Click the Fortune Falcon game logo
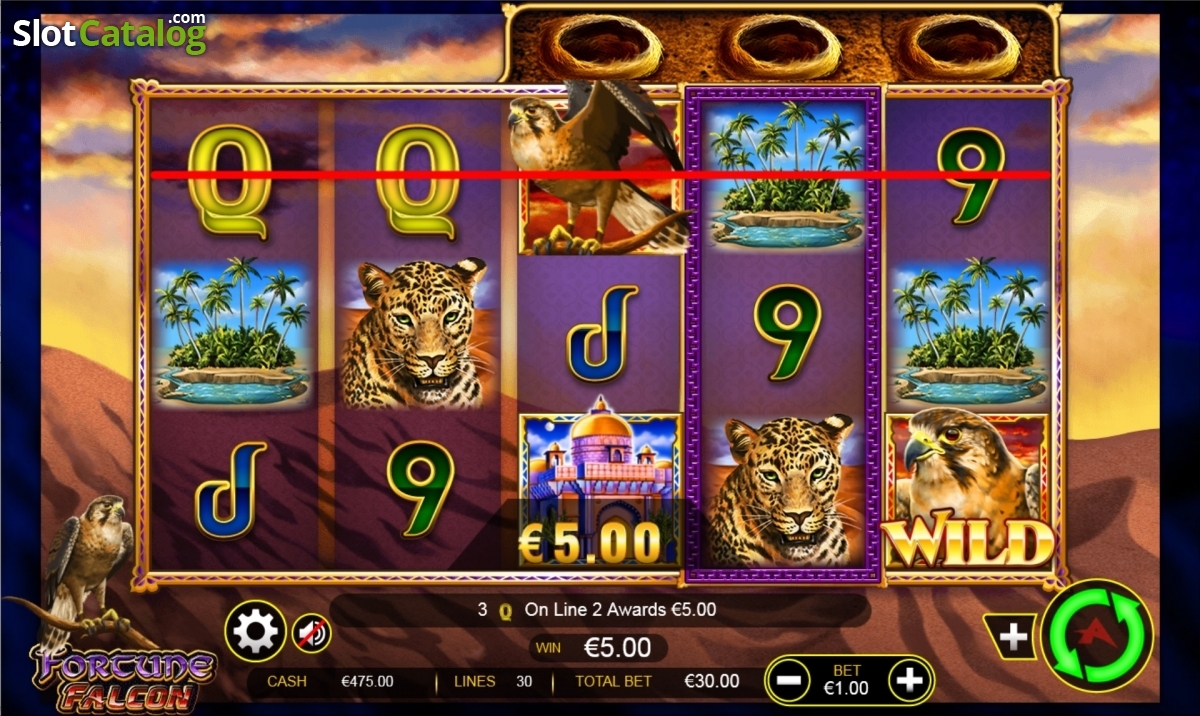 122,677
